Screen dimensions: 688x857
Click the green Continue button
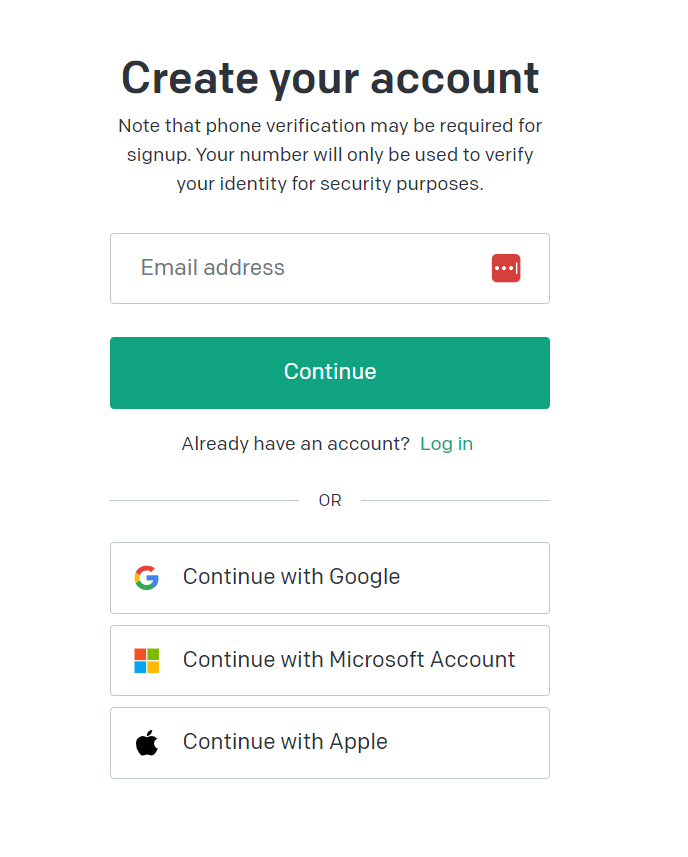pyautogui.click(x=330, y=373)
